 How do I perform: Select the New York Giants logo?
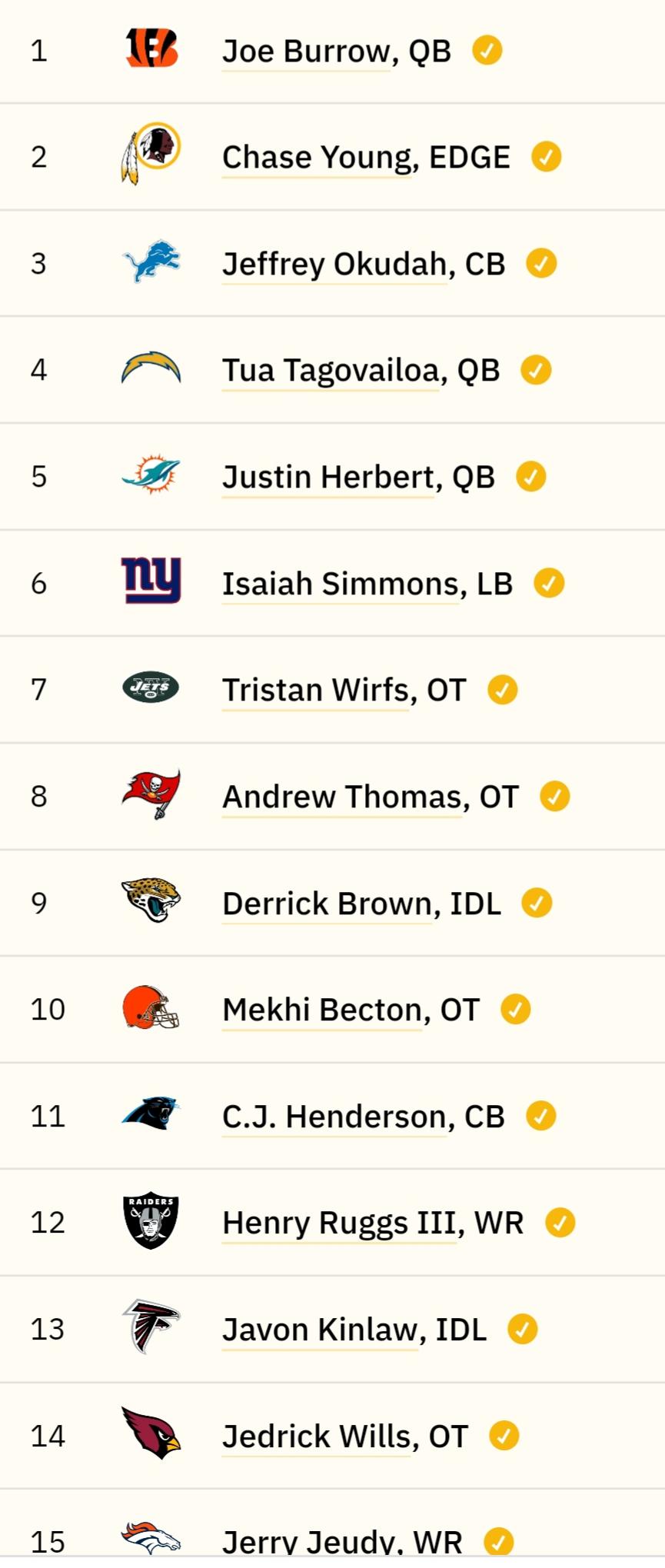click(x=151, y=581)
